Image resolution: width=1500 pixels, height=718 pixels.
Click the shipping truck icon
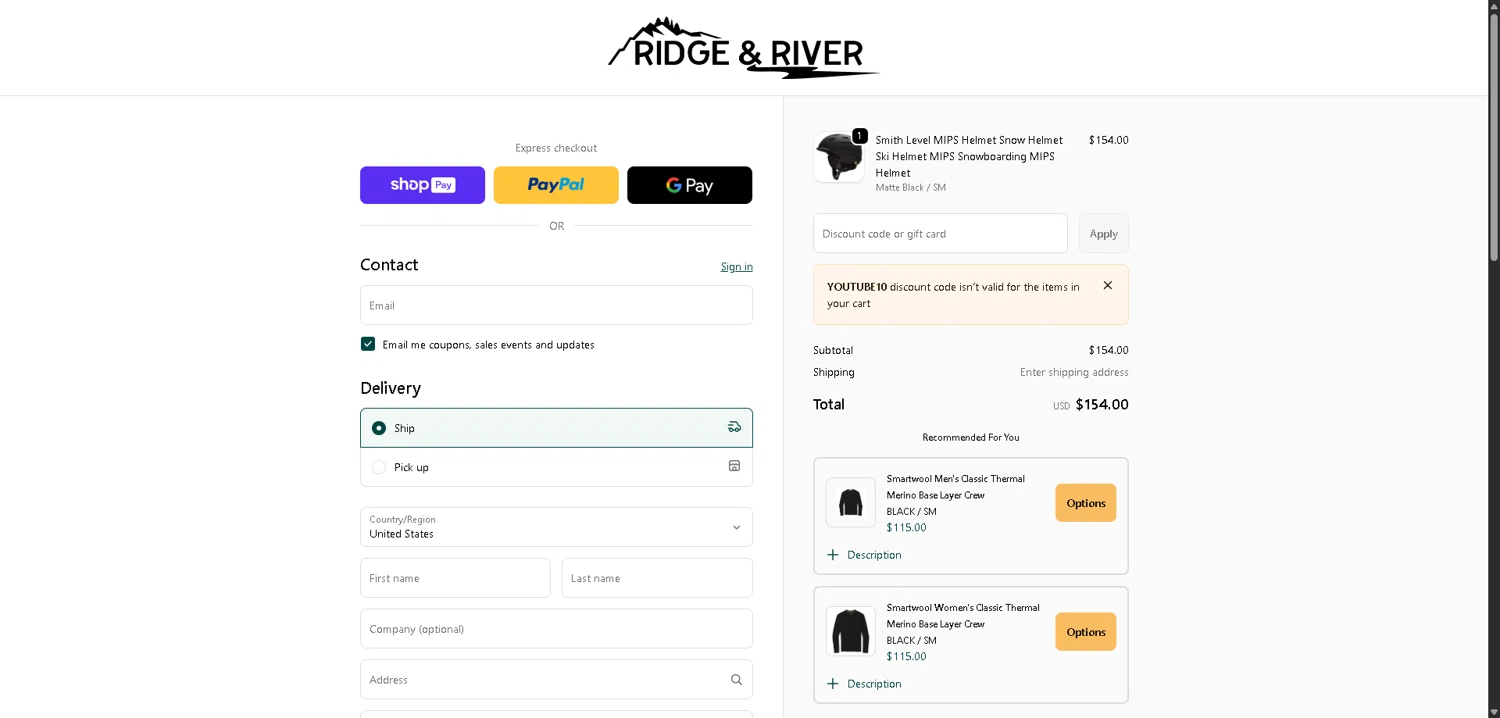tap(734, 427)
